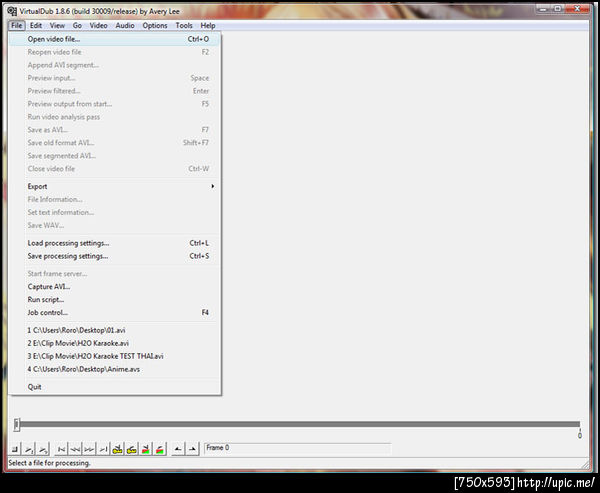Screen dimensions: 600x493
Task: Click the Play input button
Action: (x=29, y=449)
